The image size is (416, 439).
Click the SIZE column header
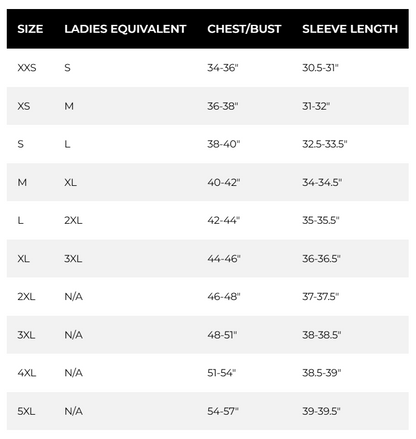coord(30,29)
